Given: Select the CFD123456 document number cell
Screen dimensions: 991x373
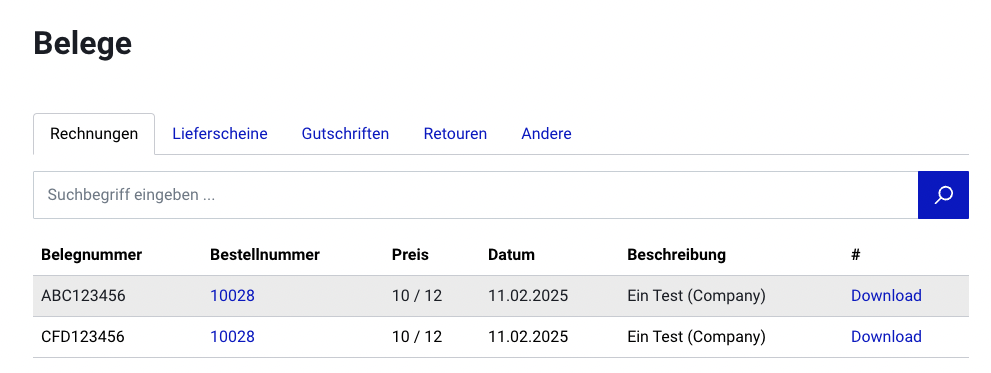Looking at the screenshot, I should tap(83, 336).
